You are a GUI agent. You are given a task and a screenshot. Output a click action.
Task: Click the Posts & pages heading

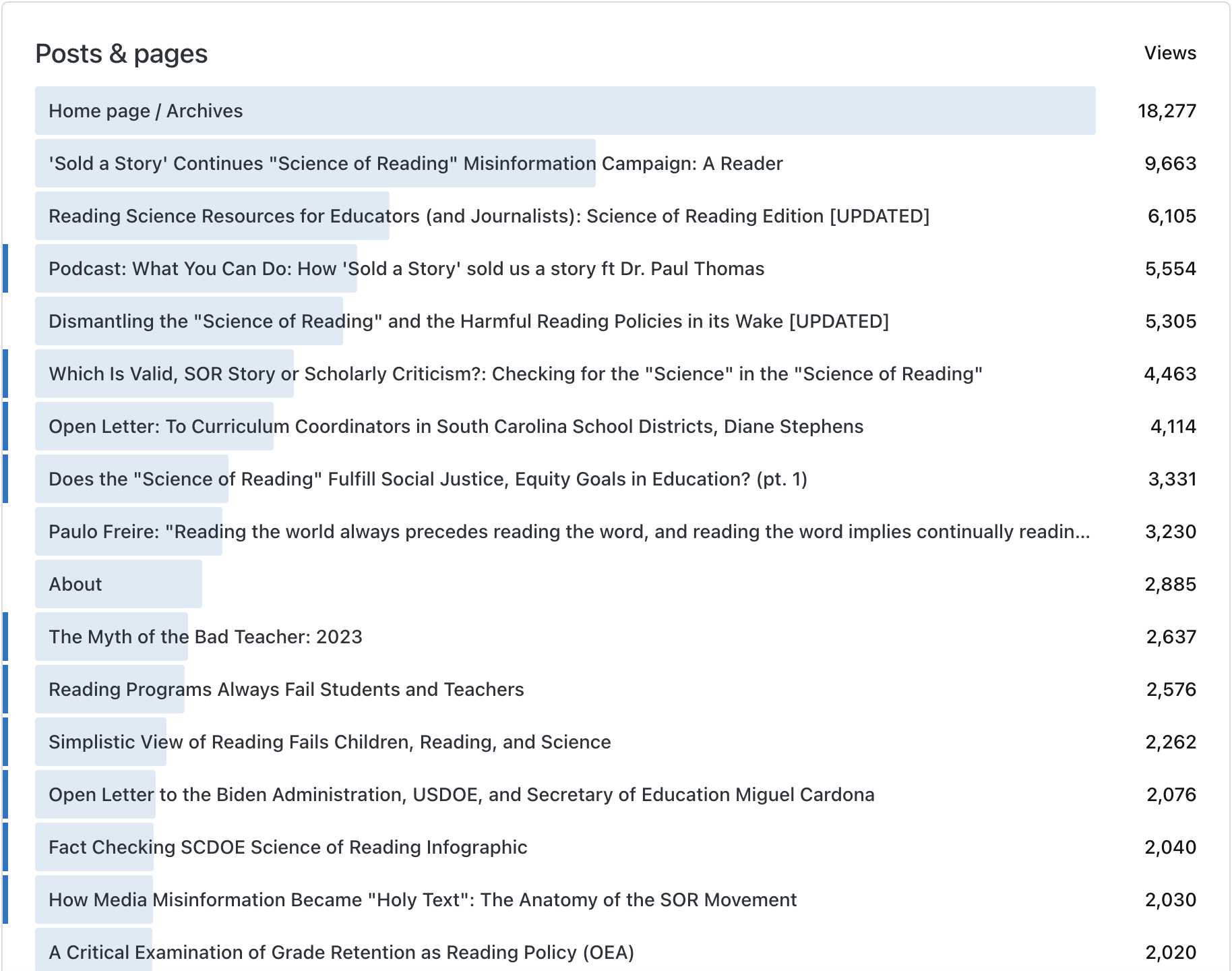click(121, 54)
